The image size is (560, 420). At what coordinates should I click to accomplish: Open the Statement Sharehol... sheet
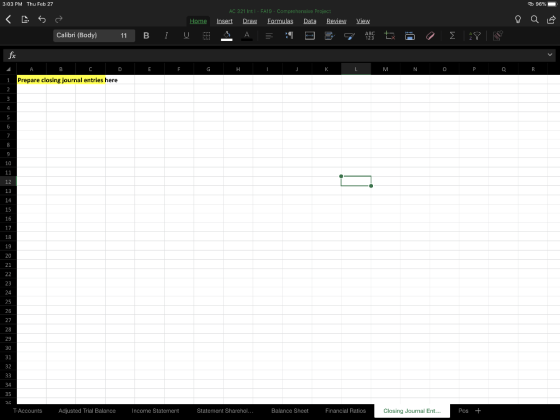pyautogui.click(x=225, y=411)
